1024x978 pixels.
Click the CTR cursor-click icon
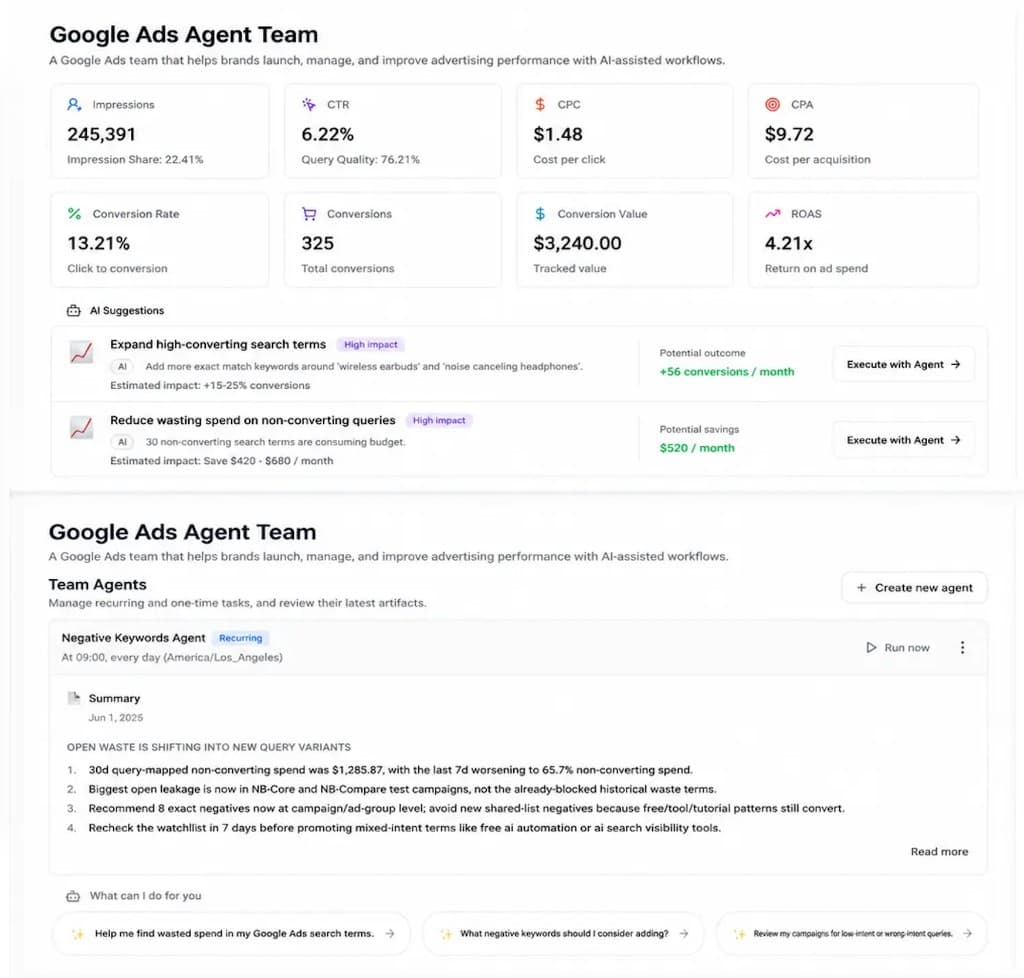[309, 104]
